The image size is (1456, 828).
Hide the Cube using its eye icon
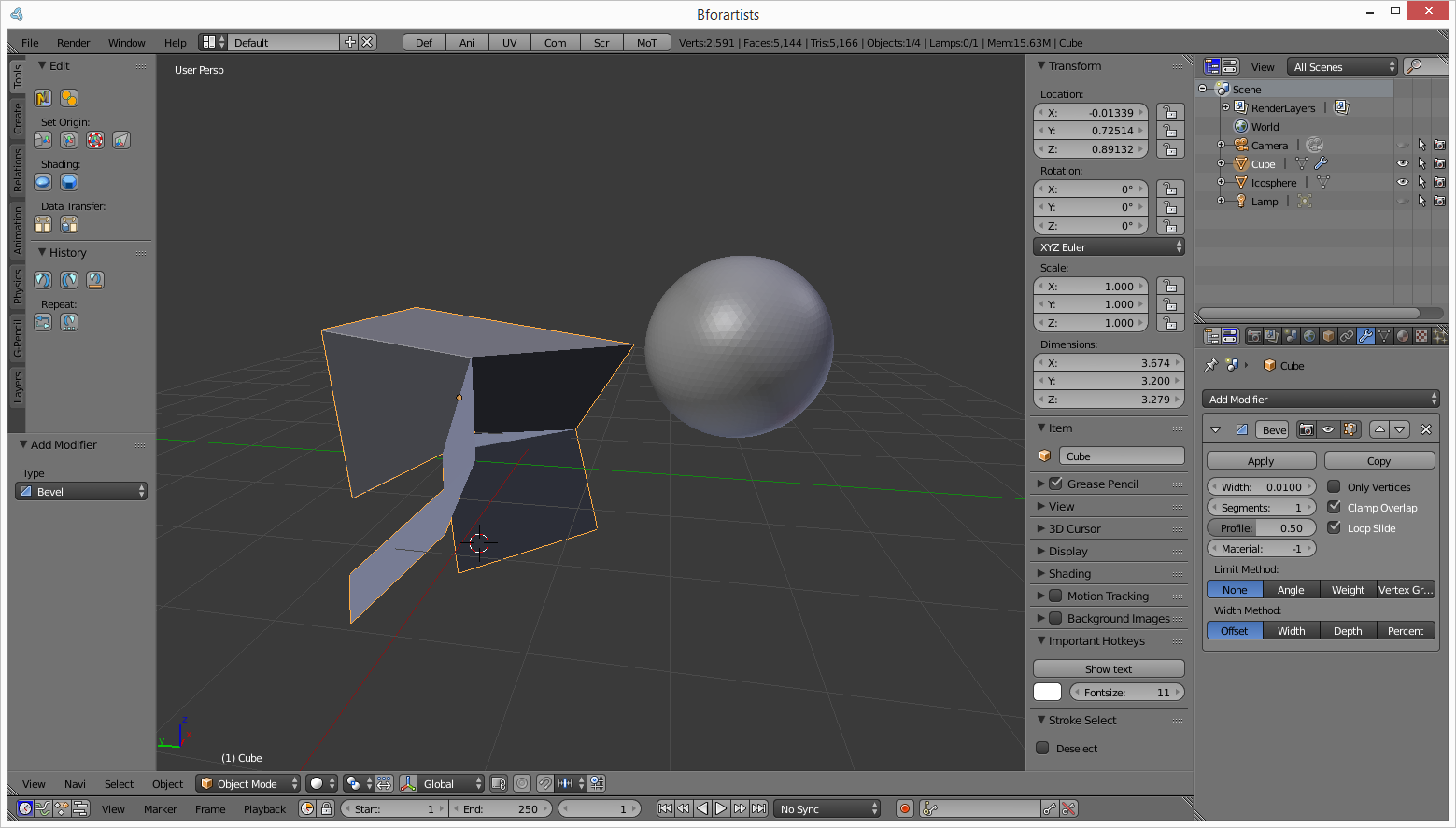click(1402, 163)
